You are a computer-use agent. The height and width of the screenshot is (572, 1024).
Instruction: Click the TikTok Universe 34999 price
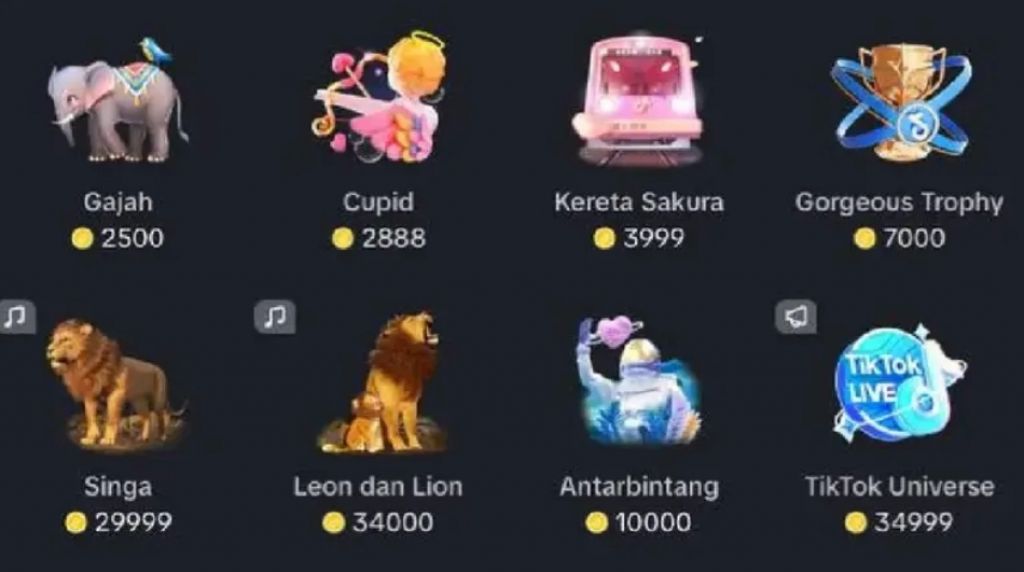tap(899, 522)
